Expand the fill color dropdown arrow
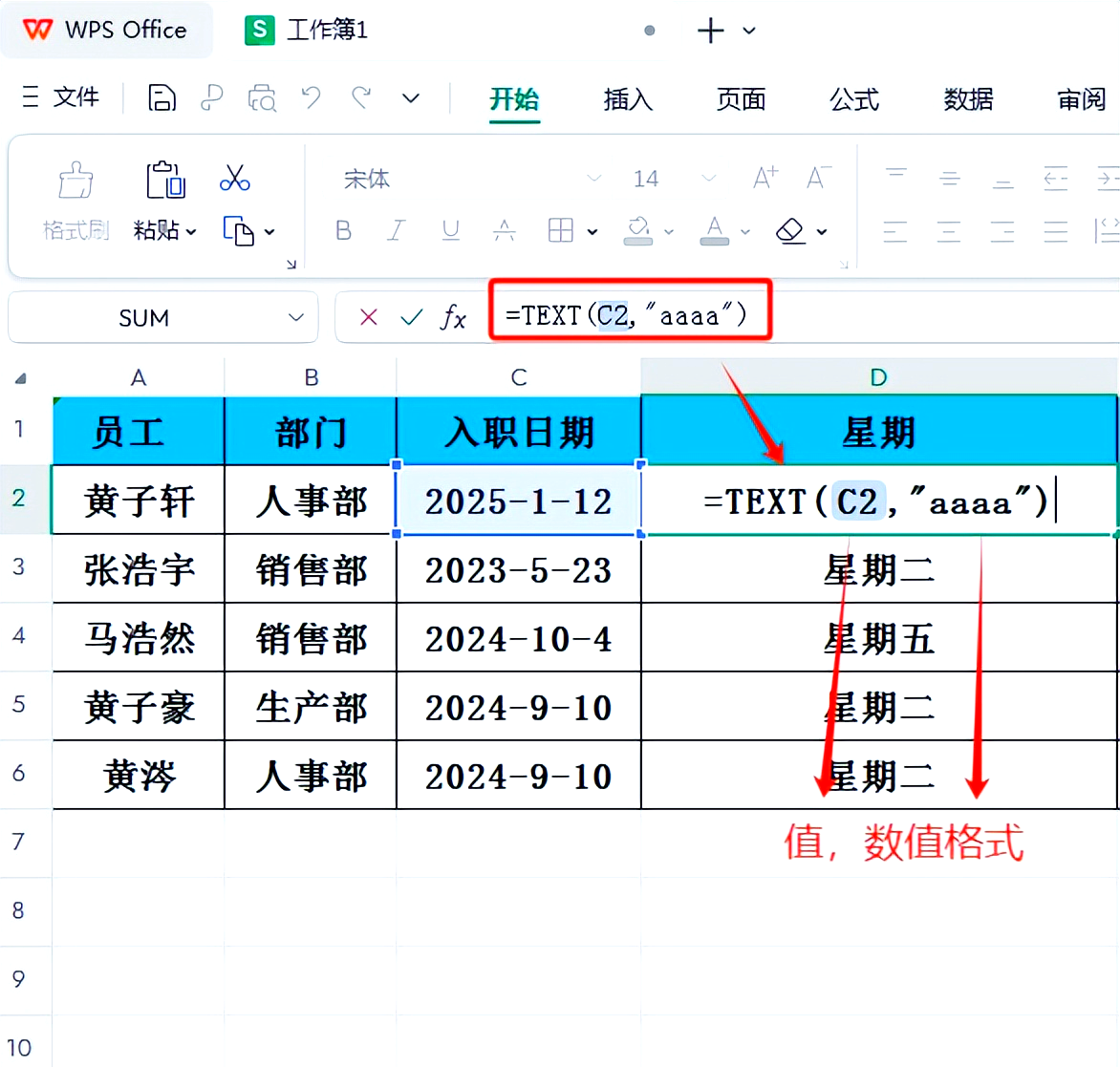The width and height of the screenshot is (1120, 1067). (669, 231)
